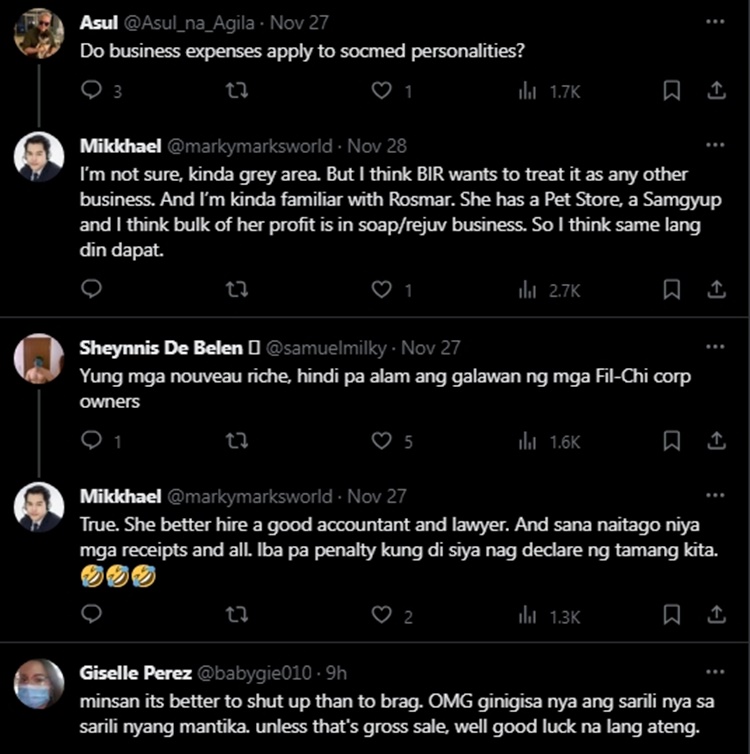Open more options on Sheynnis De Belen's tweet
750x754 pixels.
pyautogui.click(x=714, y=348)
